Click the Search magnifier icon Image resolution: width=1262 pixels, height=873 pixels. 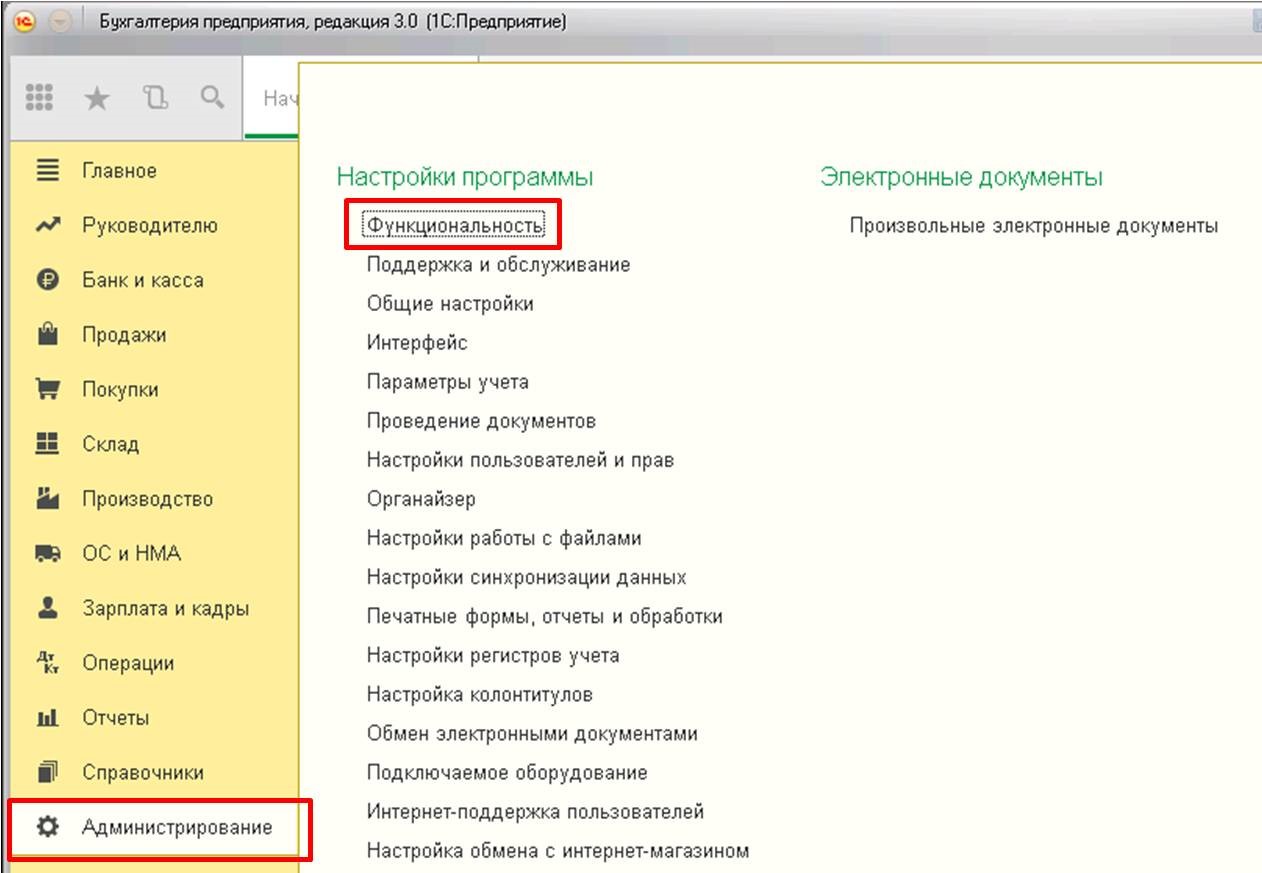[211, 97]
